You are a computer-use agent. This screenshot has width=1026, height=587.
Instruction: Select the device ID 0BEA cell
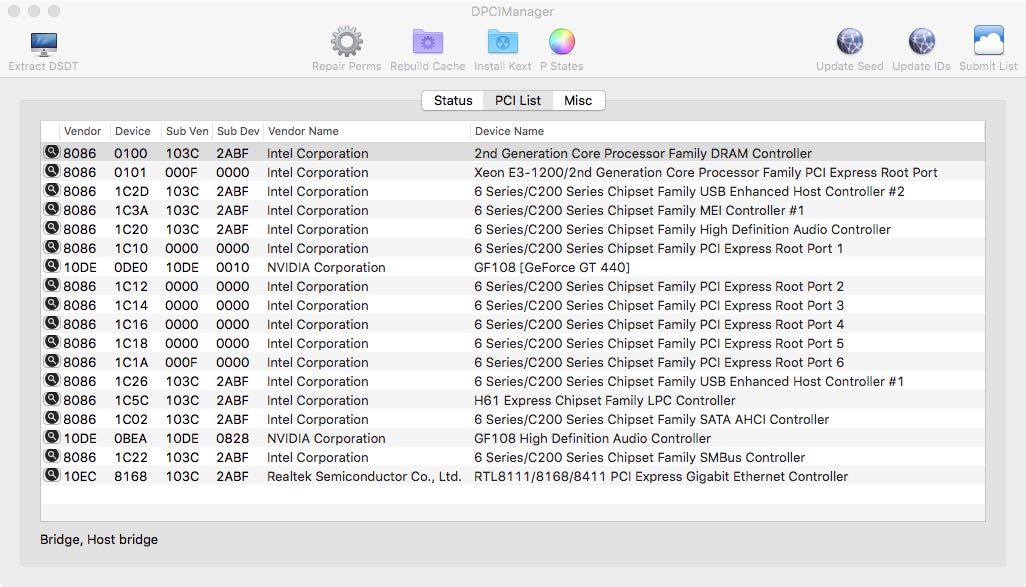tap(131, 438)
